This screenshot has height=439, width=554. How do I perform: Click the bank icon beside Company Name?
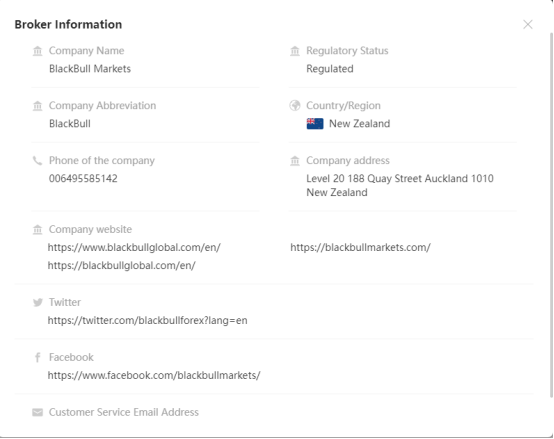(x=37, y=51)
